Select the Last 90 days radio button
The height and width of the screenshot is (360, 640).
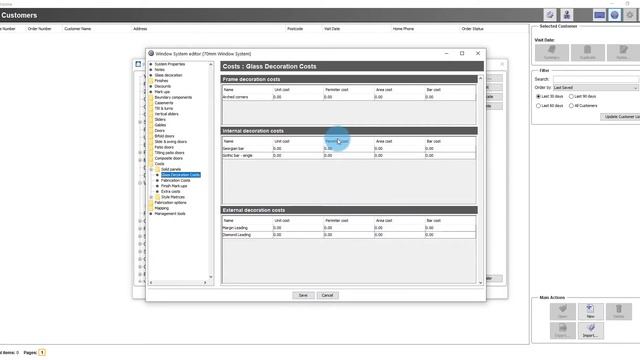[571, 96]
